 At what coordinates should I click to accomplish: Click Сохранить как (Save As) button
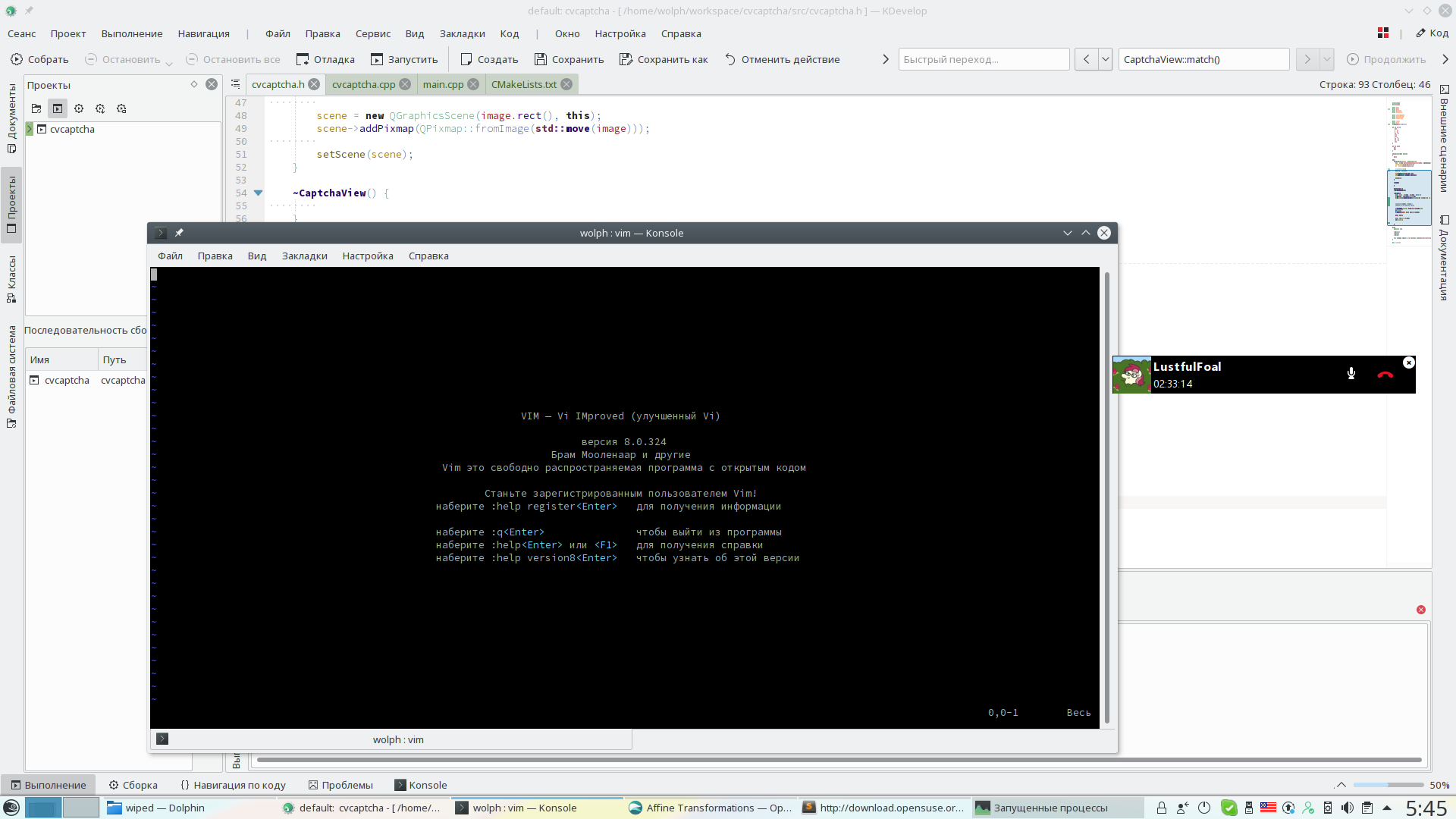(x=664, y=59)
